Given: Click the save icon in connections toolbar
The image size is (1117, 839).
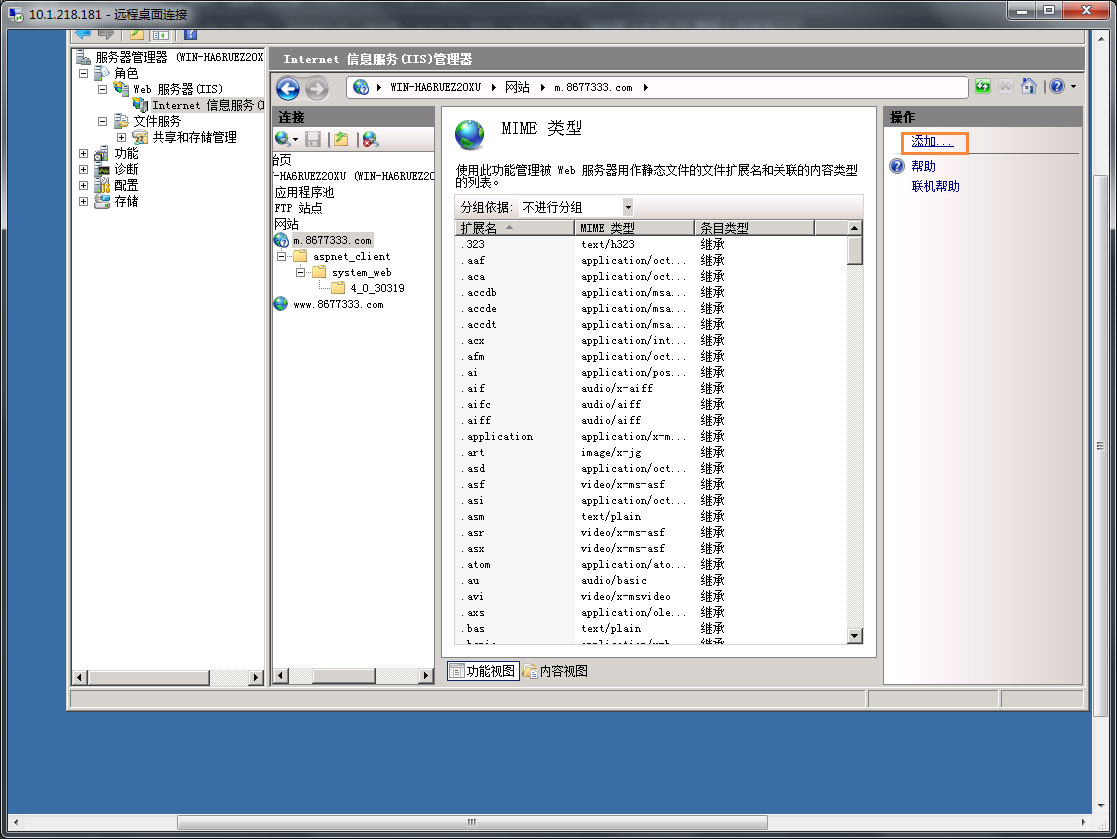Looking at the screenshot, I should [x=313, y=139].
